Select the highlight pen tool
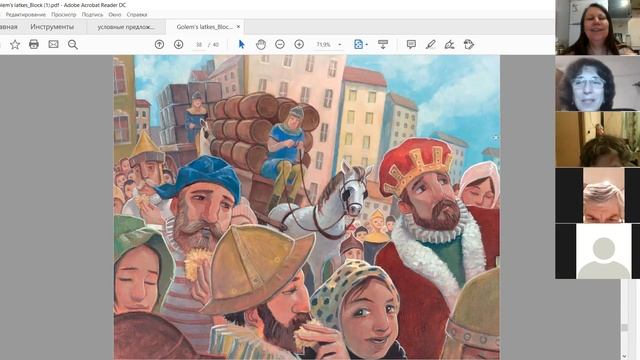The width and height of the screenshot is (640, 360). (430, 44)
